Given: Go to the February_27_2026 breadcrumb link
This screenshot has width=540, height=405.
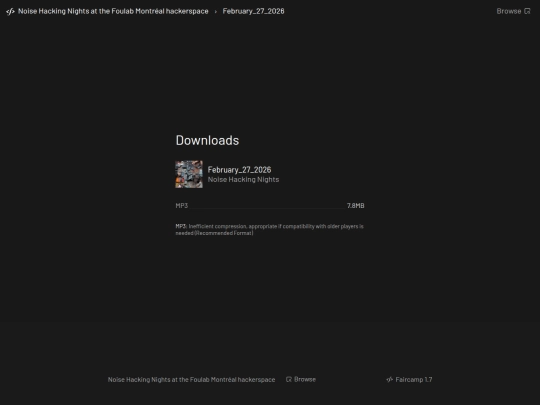Looking at the screenshot, I should point(253,11).
